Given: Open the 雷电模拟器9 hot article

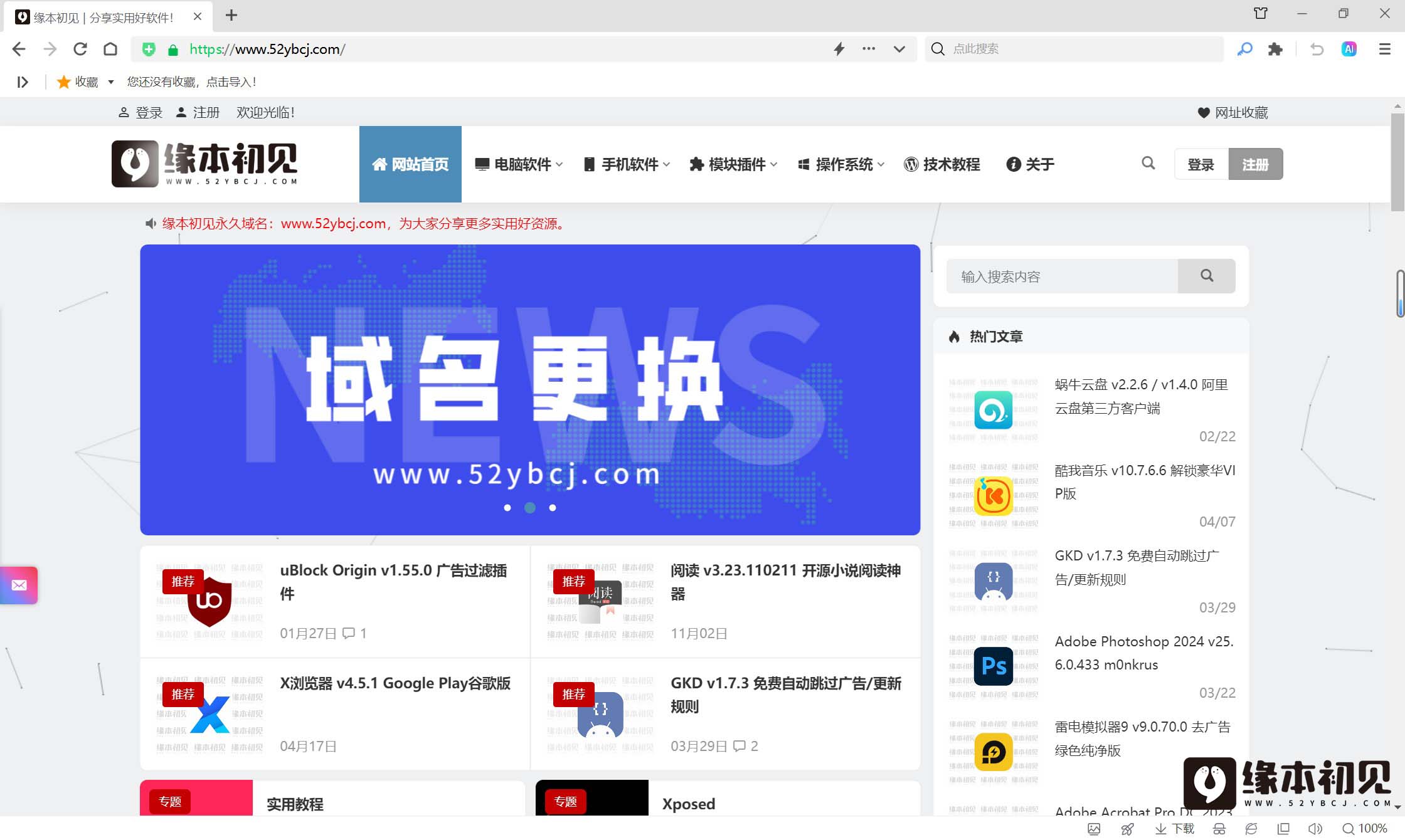Looking at the screenshot, I should pyautogui.click(x=1143, y=738).
